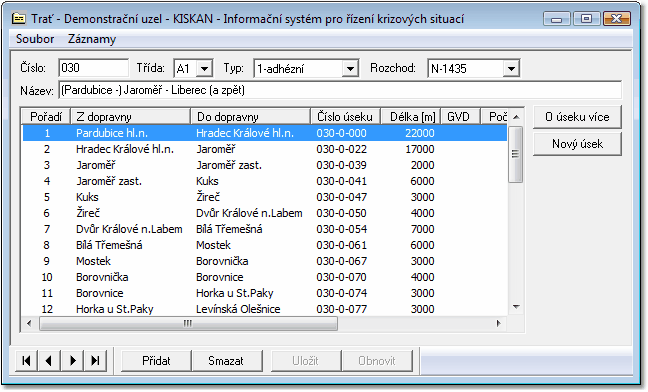Select row 8 Bílá Třemešná
Image resolution: width=648 pixels, height=392 pixels.
click(x=264, y=245)
